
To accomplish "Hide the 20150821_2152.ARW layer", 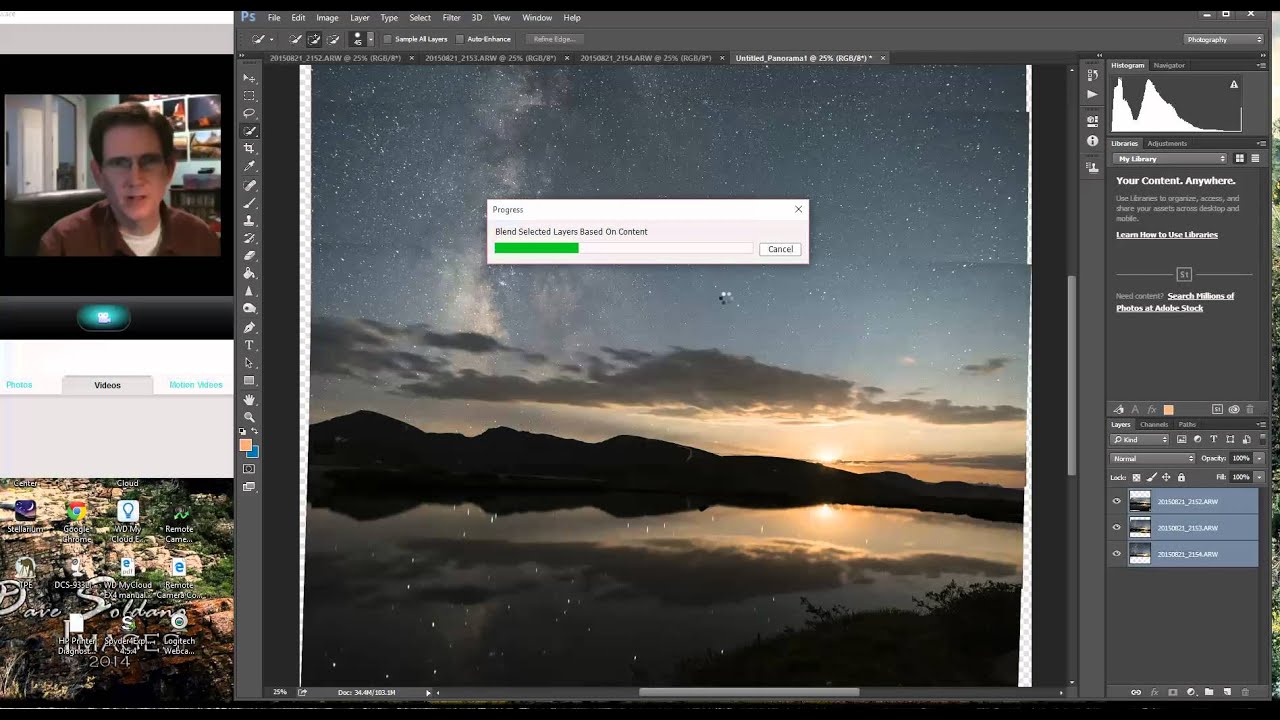I will pos(1117,502).
